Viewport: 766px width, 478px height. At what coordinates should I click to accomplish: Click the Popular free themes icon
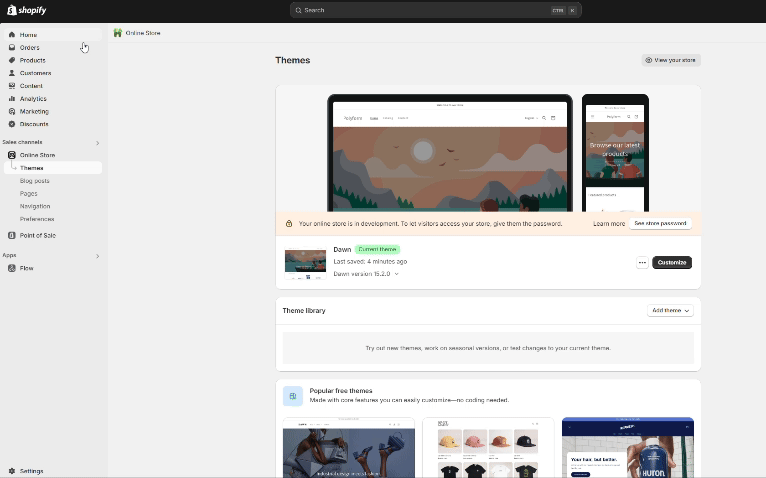pos(293,396)
